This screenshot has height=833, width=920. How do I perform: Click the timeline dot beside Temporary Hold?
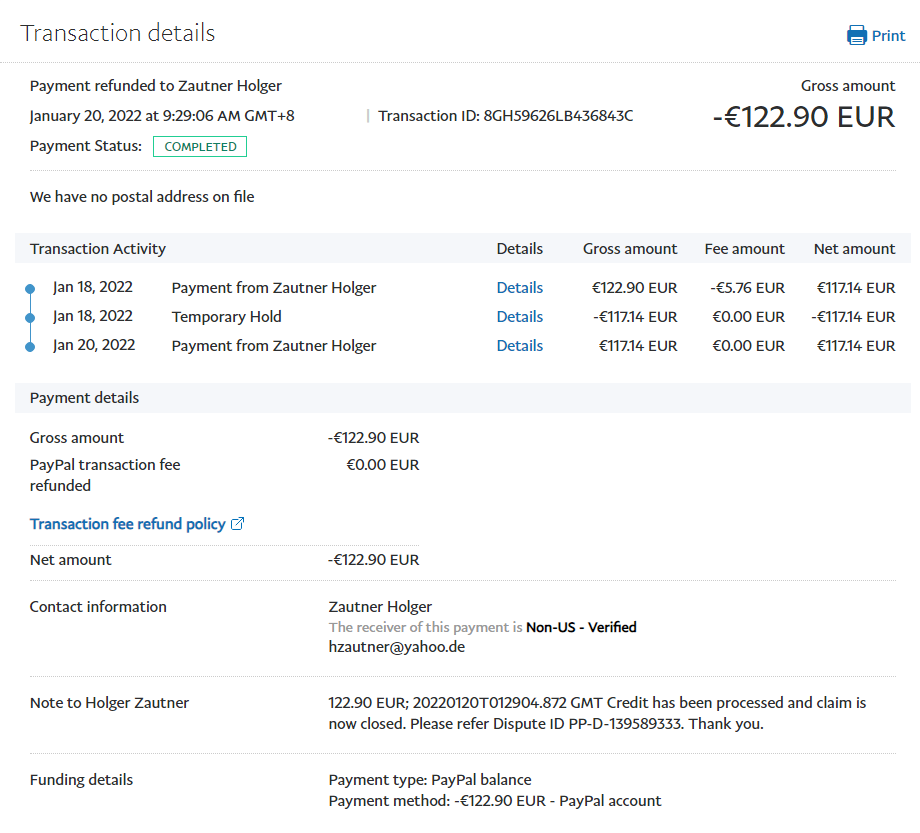[x=30, y=318]
